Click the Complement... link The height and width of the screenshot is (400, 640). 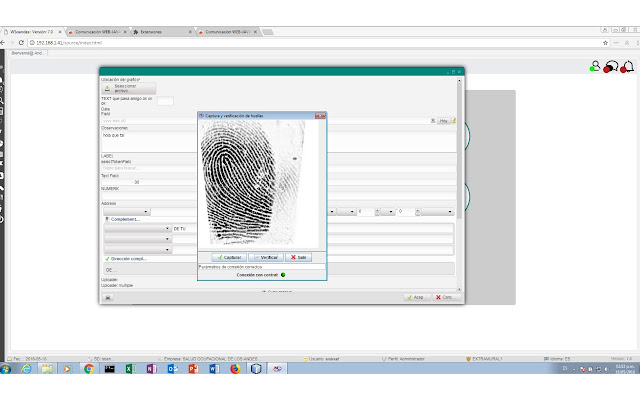pyautogui.click(x=125, y=219)
